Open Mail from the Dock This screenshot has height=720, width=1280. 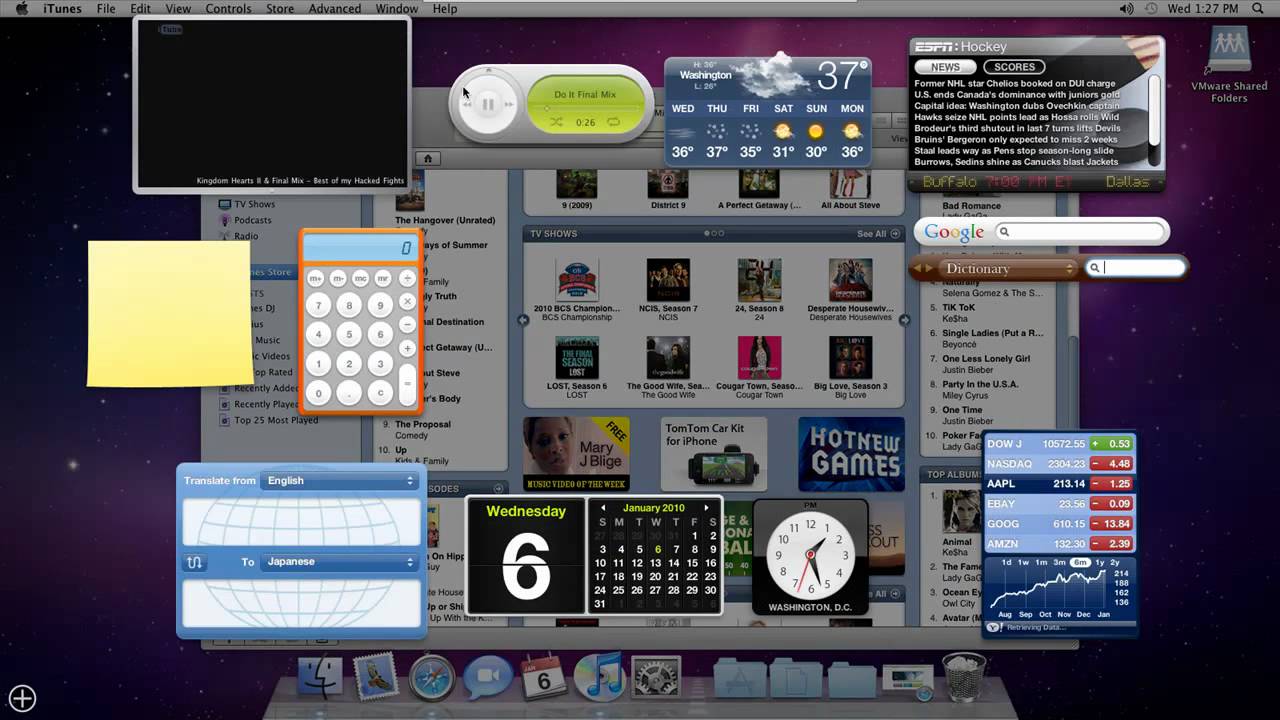click(376, 678)
